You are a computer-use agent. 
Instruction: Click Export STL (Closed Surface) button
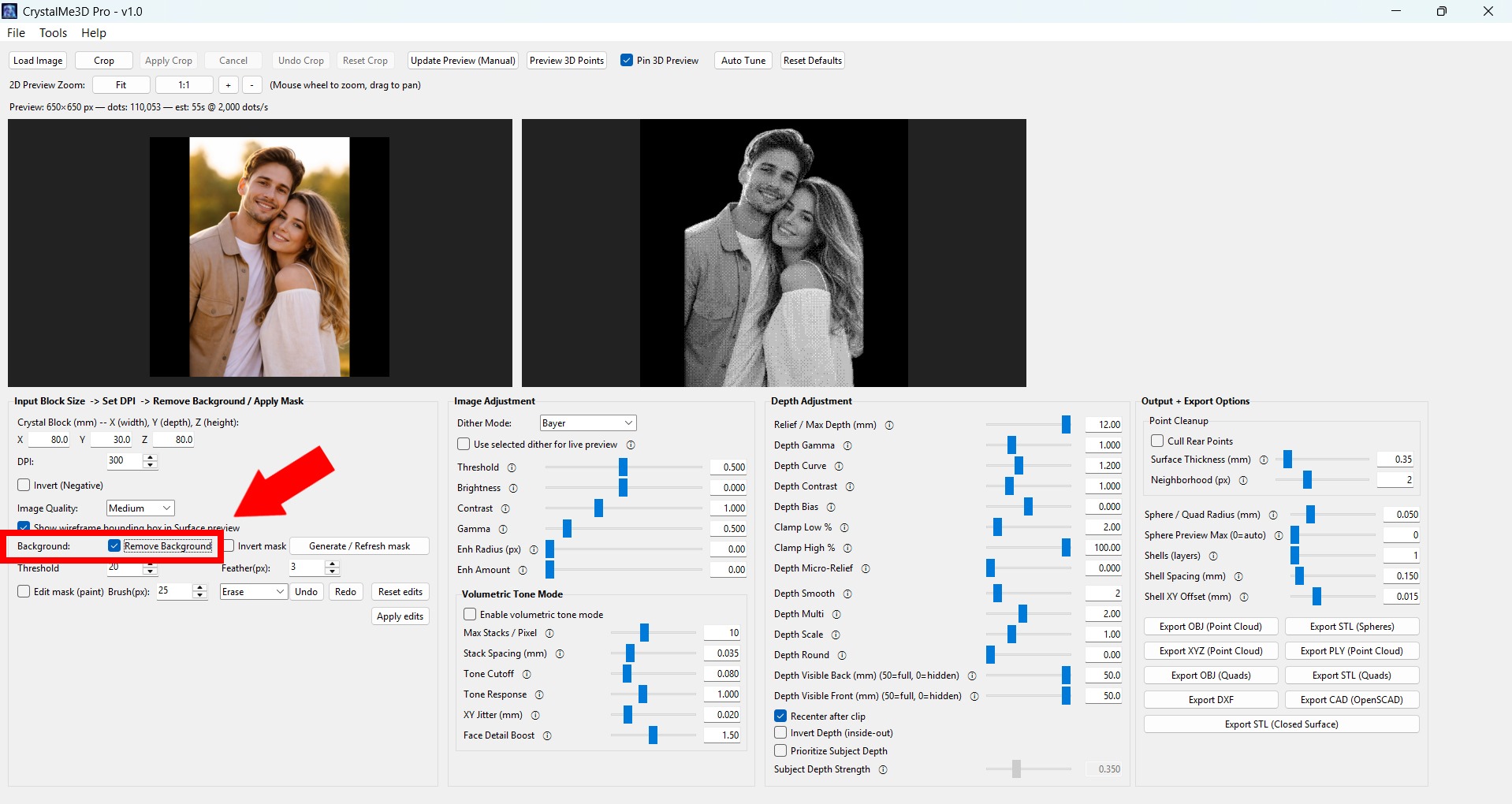(1281, 724)
